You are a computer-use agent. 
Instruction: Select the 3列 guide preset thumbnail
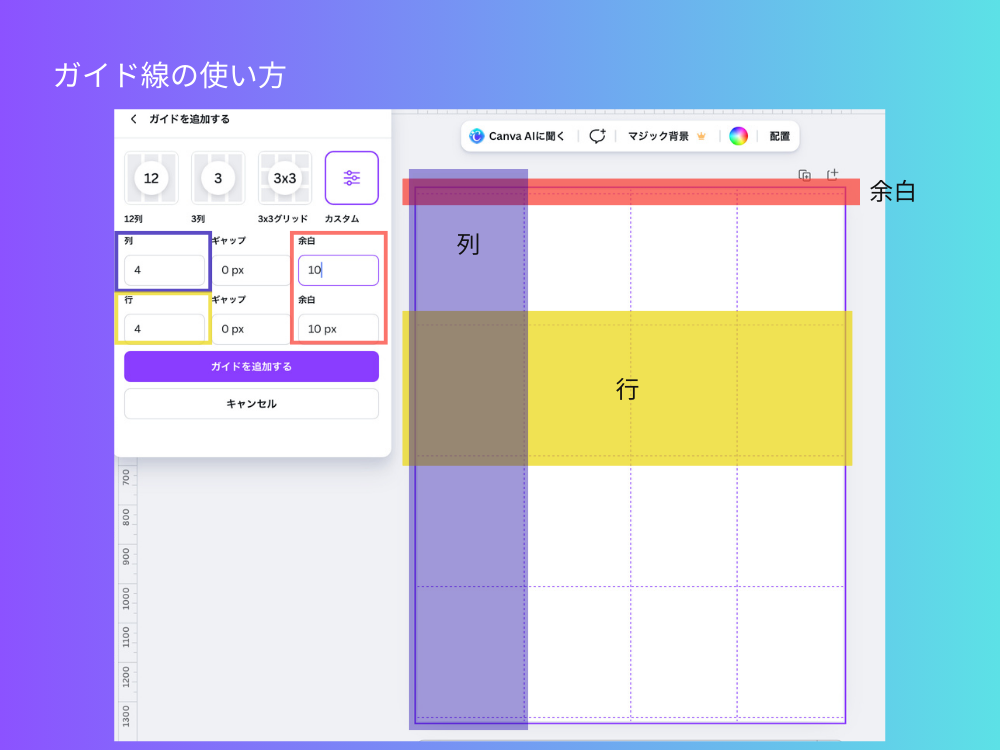pyautogui.click(x=218, y=178)
